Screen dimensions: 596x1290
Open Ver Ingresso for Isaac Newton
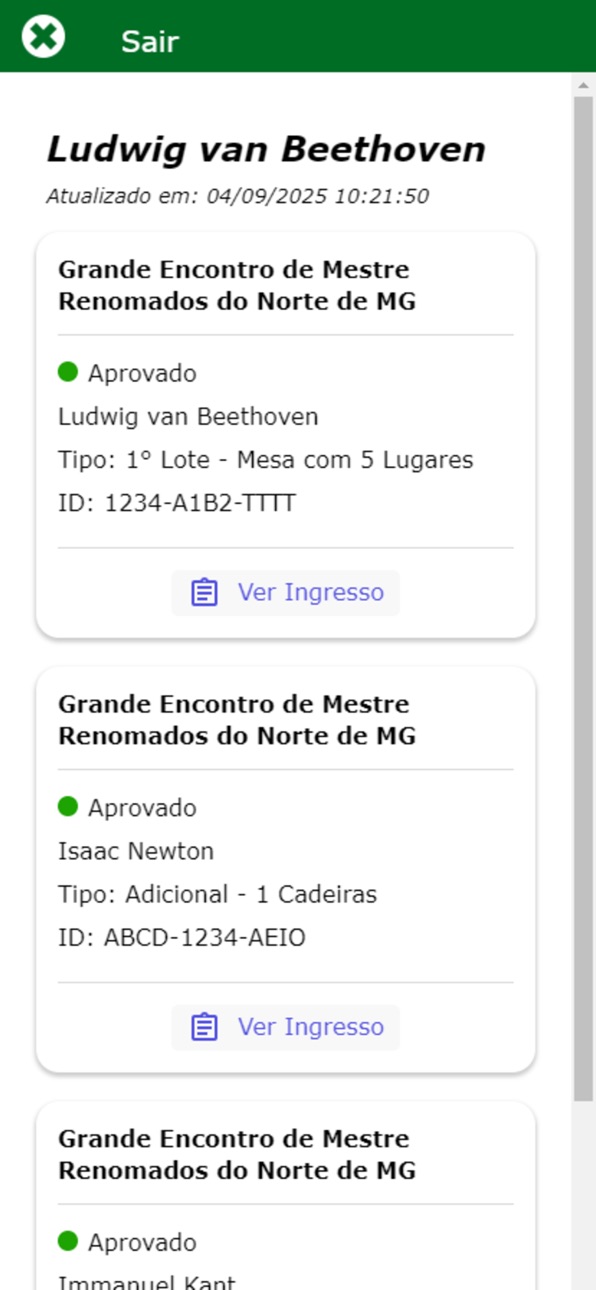coord(286,1027)
